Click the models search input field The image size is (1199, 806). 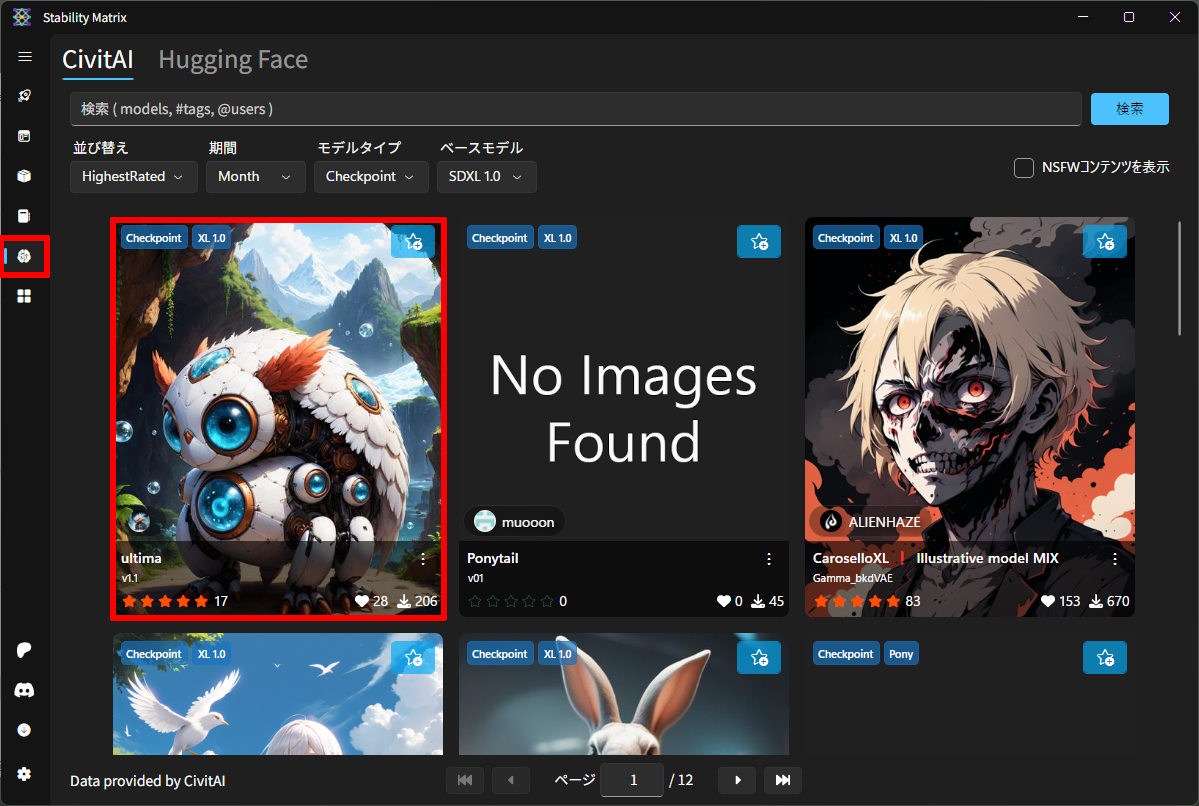coord(576,109)
